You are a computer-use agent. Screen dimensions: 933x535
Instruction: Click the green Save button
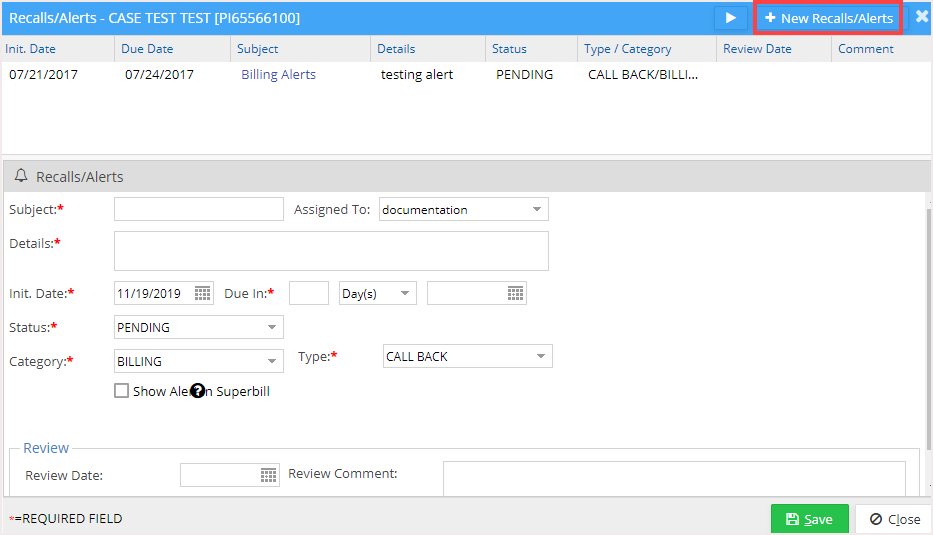pos(809,519)
